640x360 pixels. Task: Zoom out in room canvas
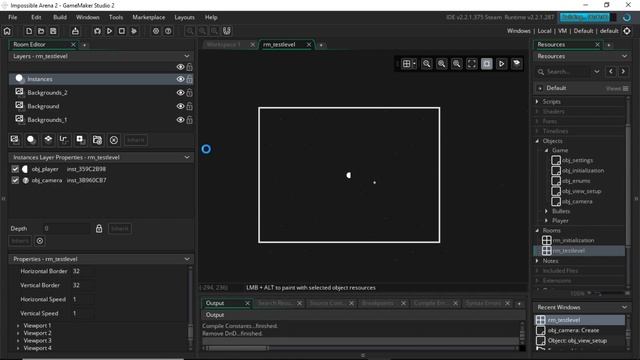(x=427, y=64)
